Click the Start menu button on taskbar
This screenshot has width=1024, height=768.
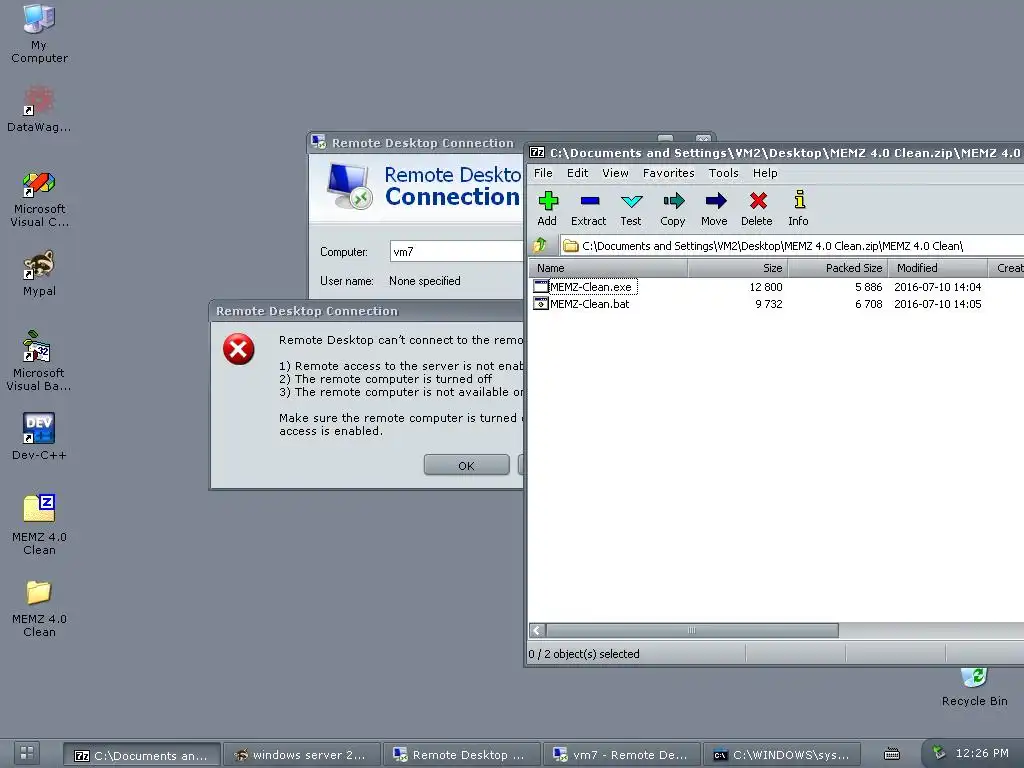click(x=27, y=753)
